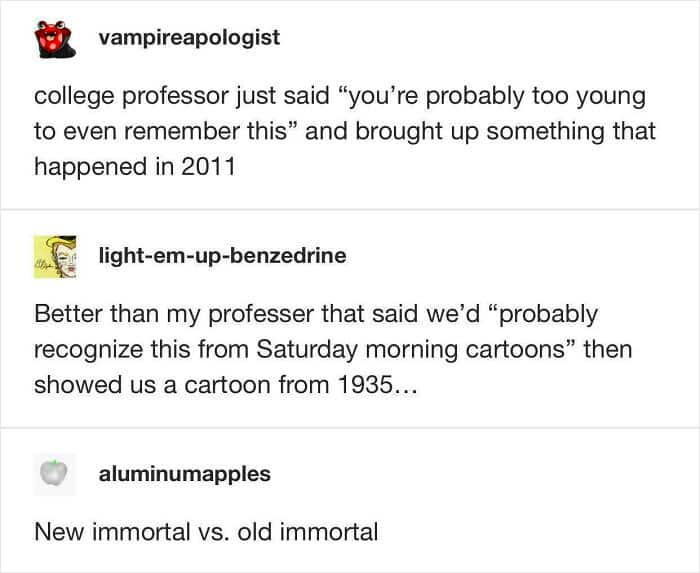This screenshot has height=573, width=700.
Task: Click "to even remember this" text
Action: [160, 131]
